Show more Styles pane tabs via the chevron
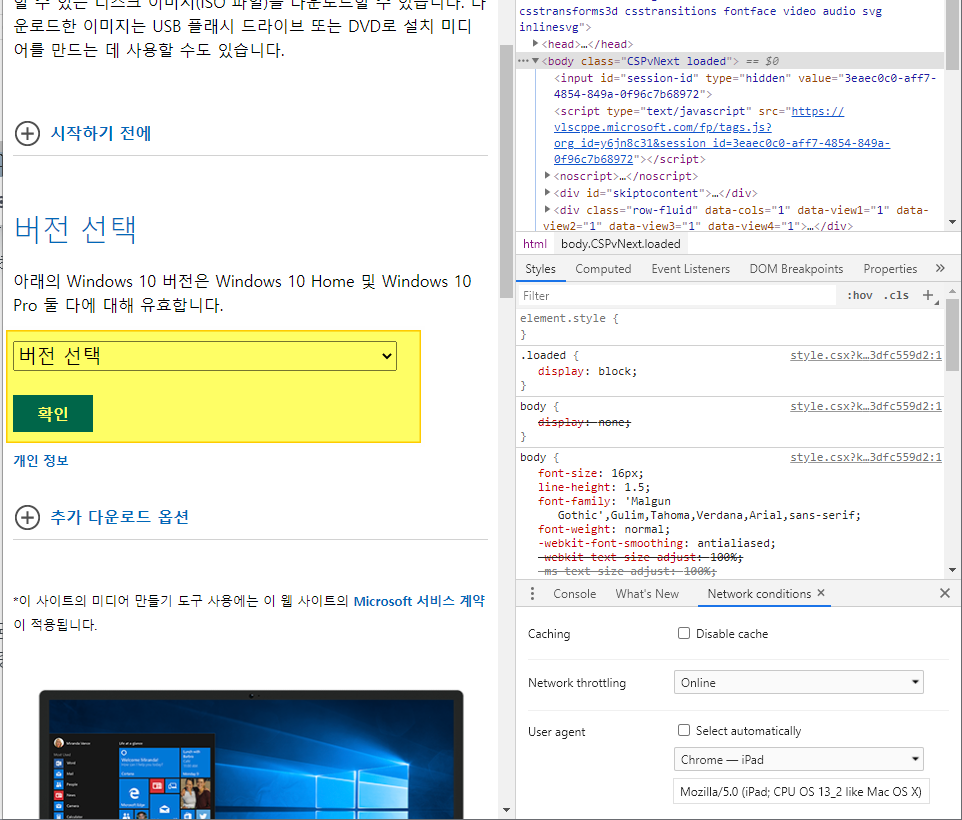The width and height of the screenshot is (962, 820). (x=940, y=268)
